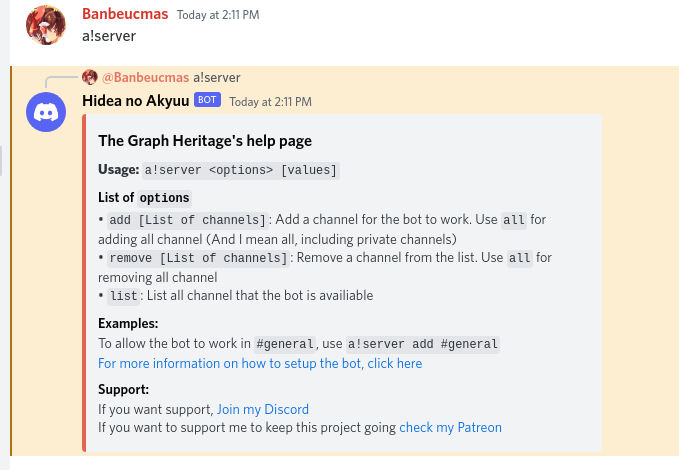Screen dimensions: 679x470
Task: Click the 'remove [List of channels]' code snippet
Action: pyautogui.click(x=198, y=258)
